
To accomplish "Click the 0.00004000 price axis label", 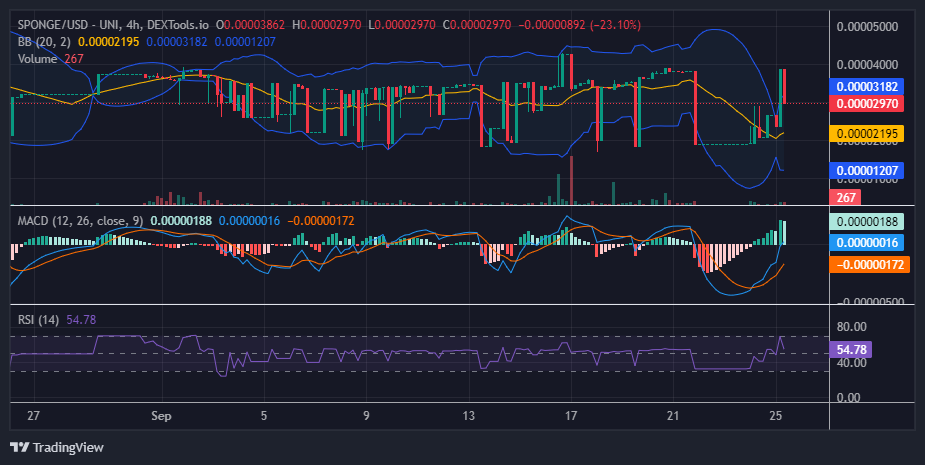I will pyautogui.click(x=867, y=64).
